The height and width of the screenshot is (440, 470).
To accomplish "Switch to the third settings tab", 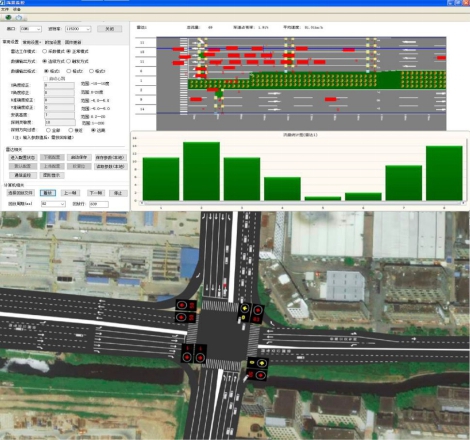I will pos(53,42).
